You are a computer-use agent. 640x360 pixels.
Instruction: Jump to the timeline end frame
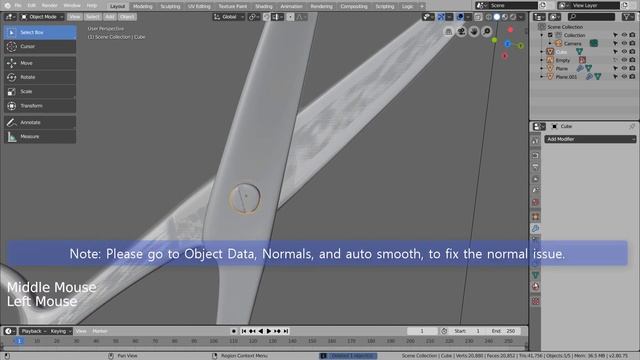286,331
